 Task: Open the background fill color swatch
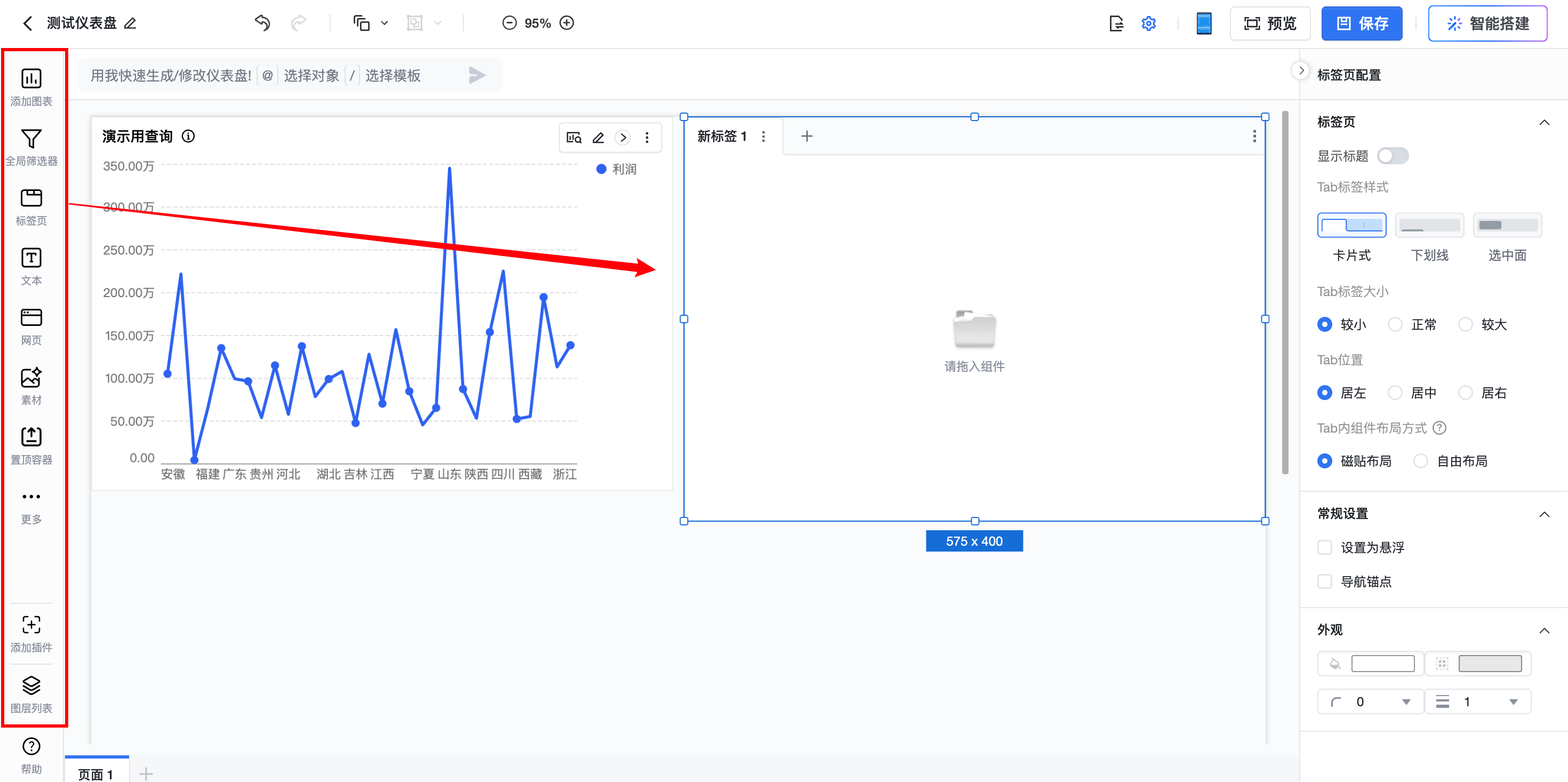click(x=1382, y=664)
